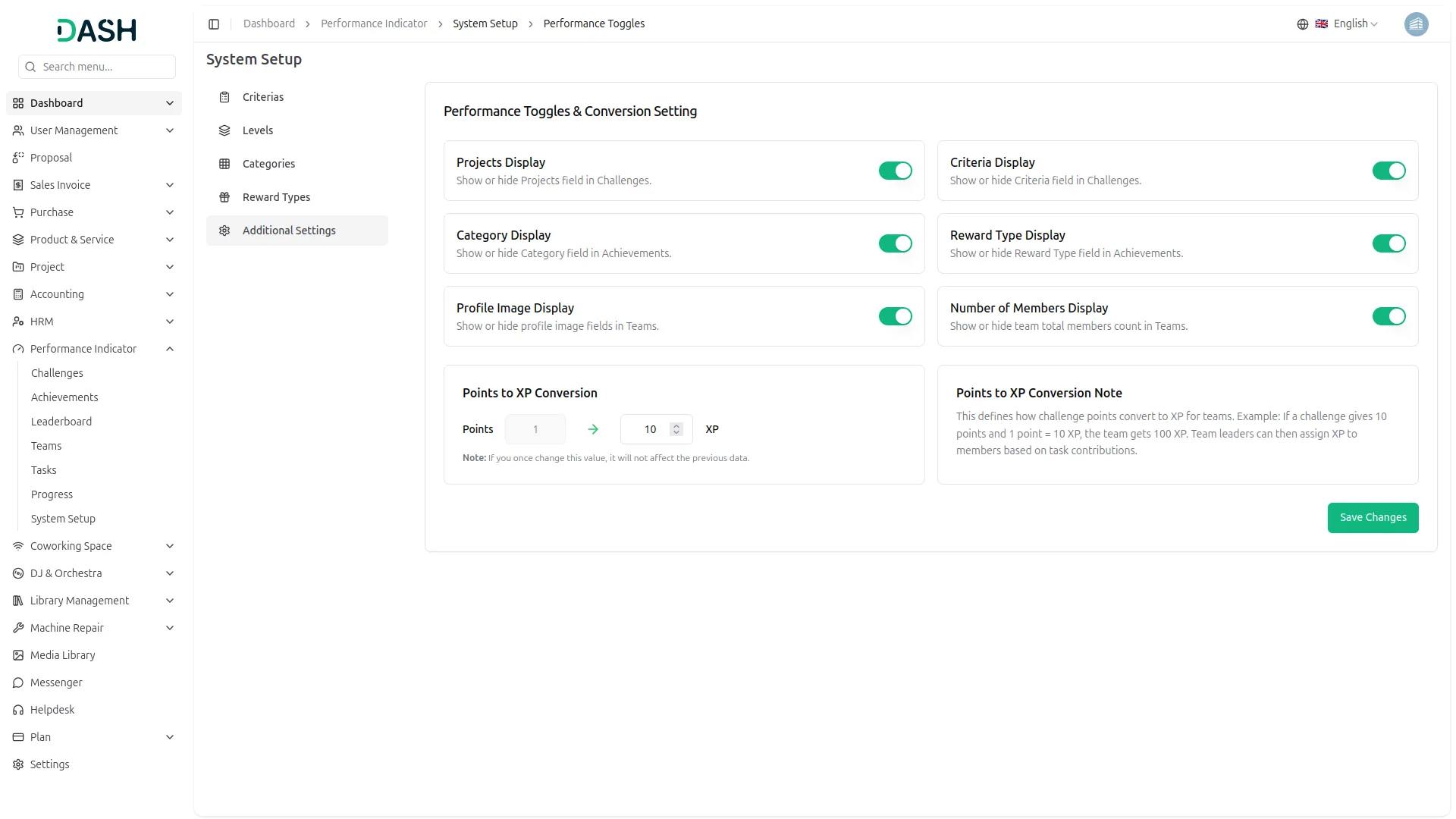Click the Save Changes button
The width and height of the screenshot is (1456, 819).
click(x=1372, y=517)
